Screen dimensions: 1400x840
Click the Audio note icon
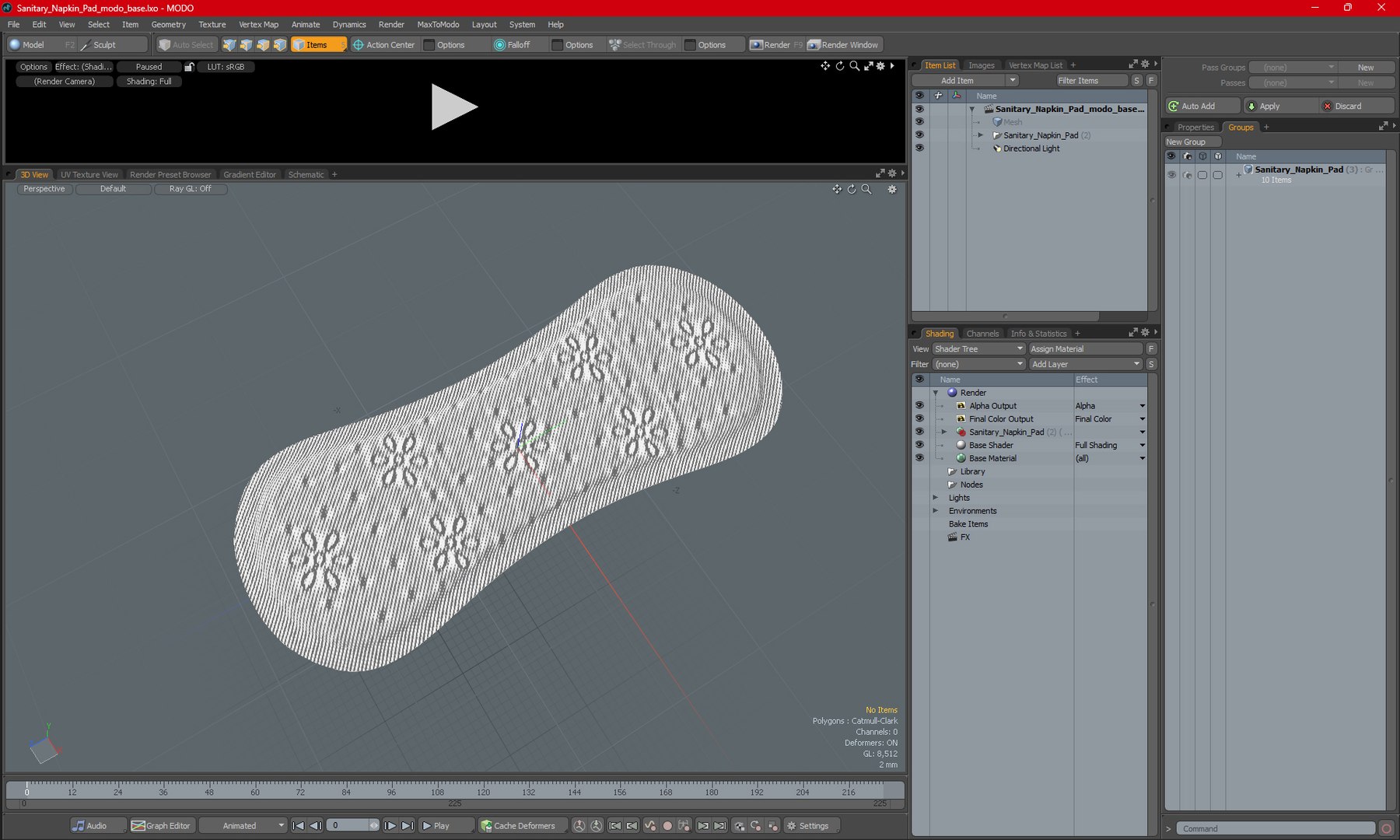(x=78, y=826)
